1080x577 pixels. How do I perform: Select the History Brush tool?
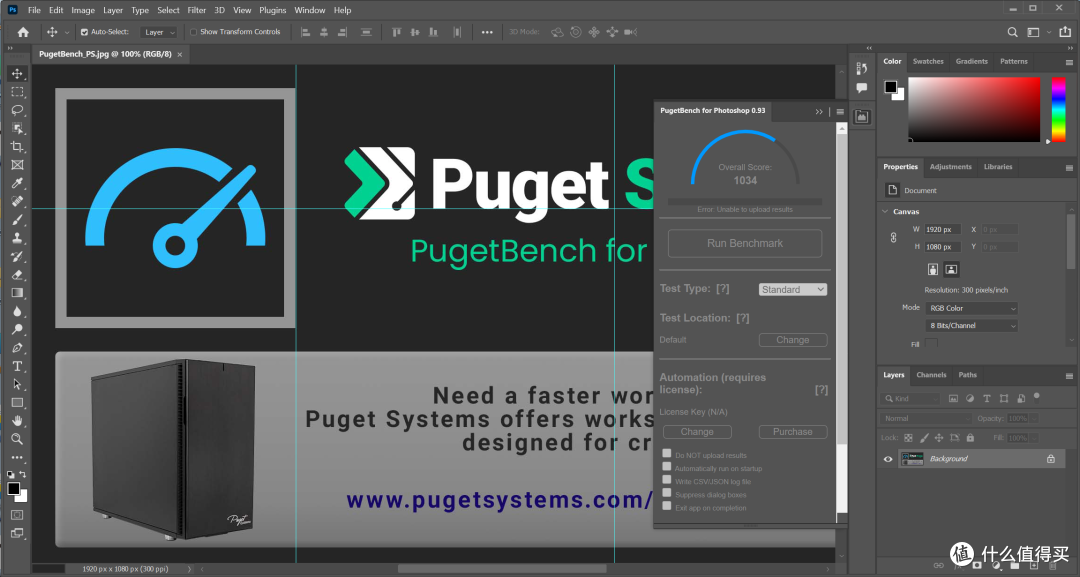pos(17,256)
